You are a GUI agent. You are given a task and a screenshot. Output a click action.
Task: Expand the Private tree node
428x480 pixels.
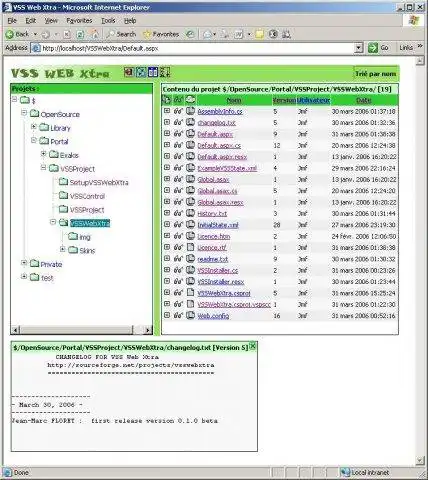click(x=24, y=263)
